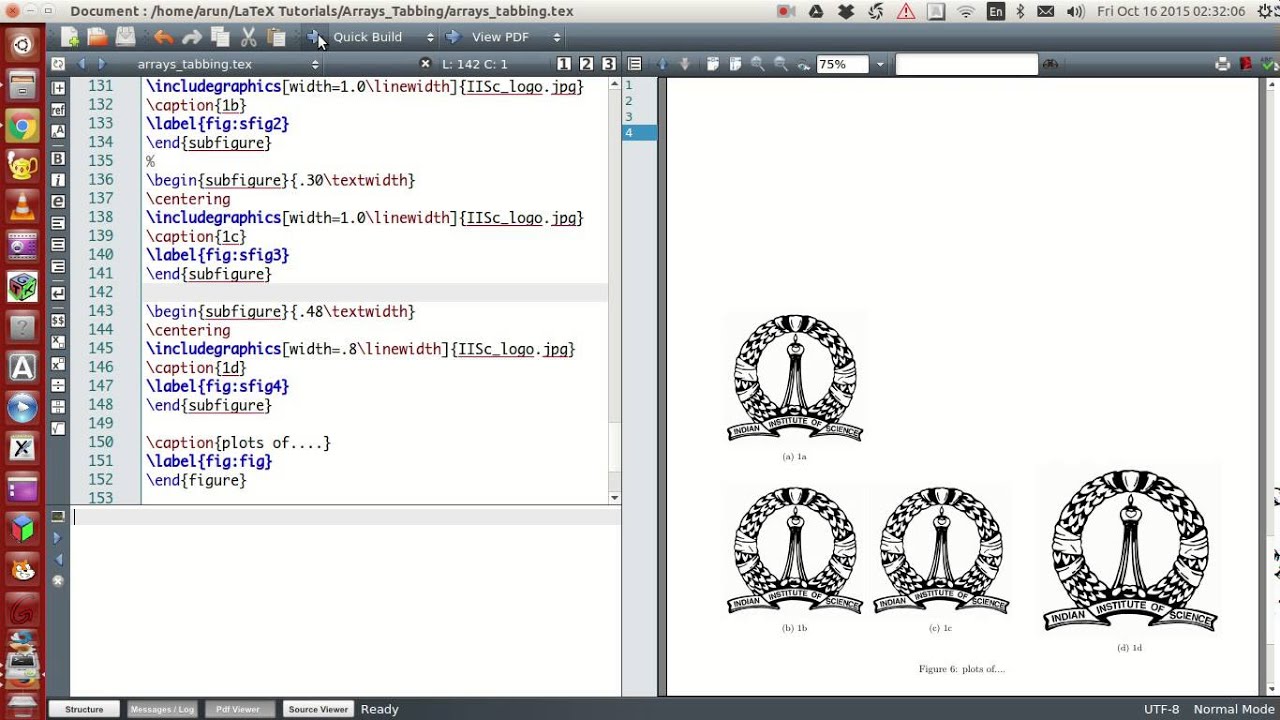Zoom in on the PDF preview
Image resolution: width=1280 pixels, height=720 pixels.
[x=758, y=64]
